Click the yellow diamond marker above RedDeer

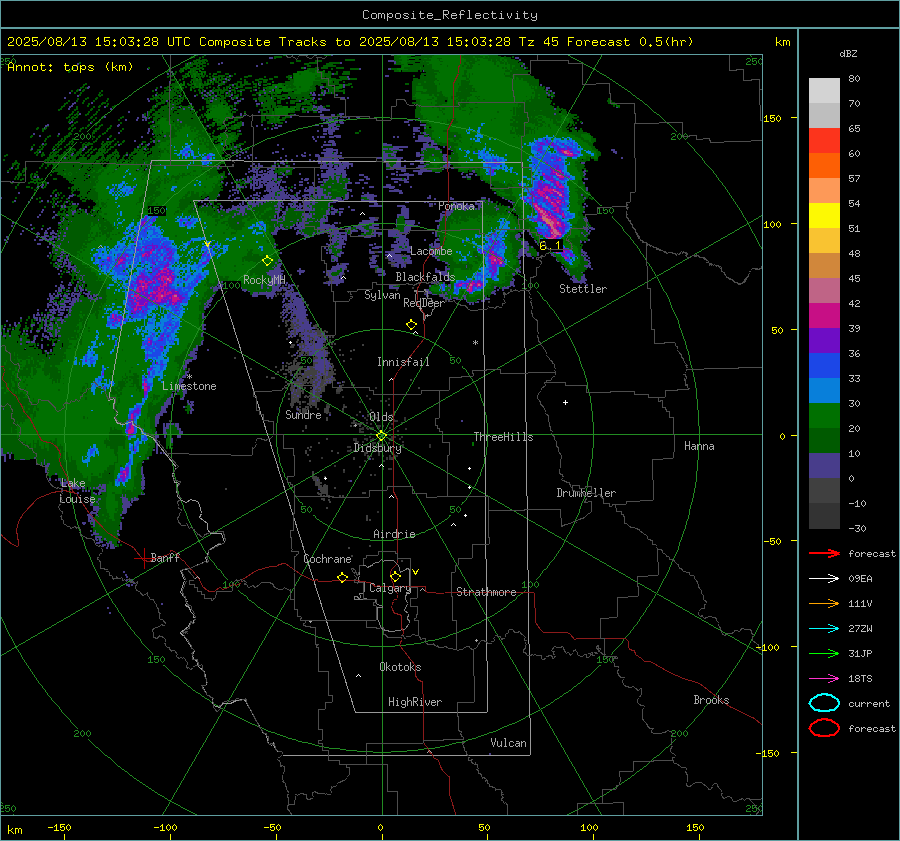coord(411,325)
